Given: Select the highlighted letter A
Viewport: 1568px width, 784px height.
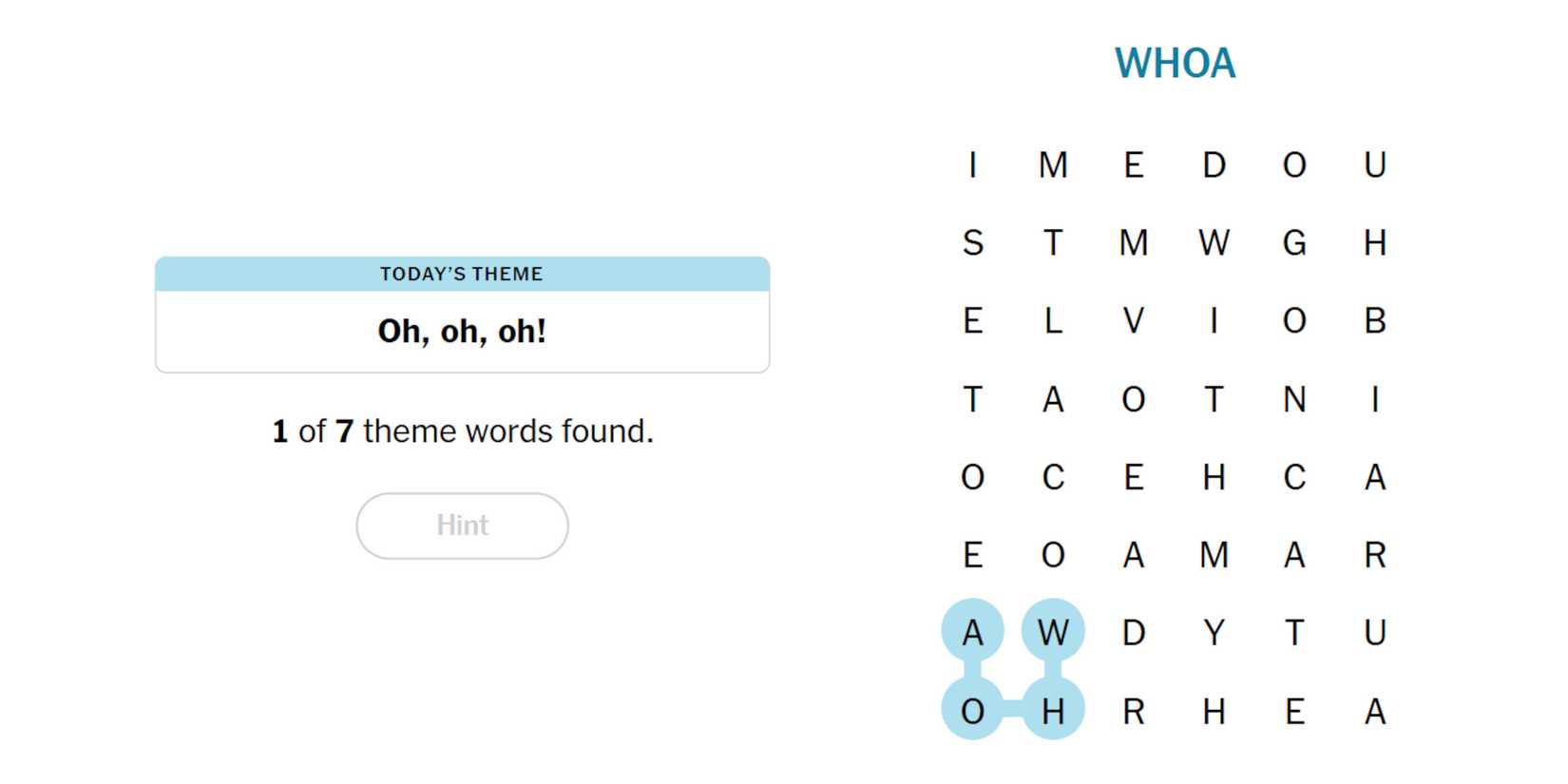Looking at the screenshot, I should [x=972, y=632].
